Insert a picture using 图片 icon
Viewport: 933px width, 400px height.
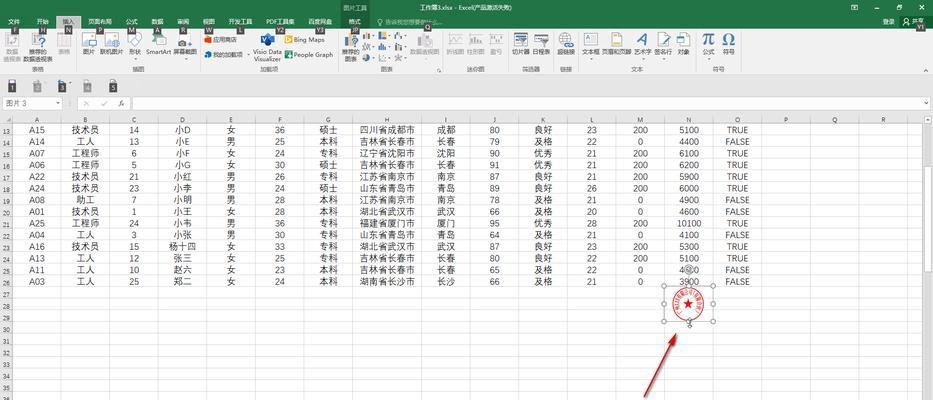coord(89,42)
